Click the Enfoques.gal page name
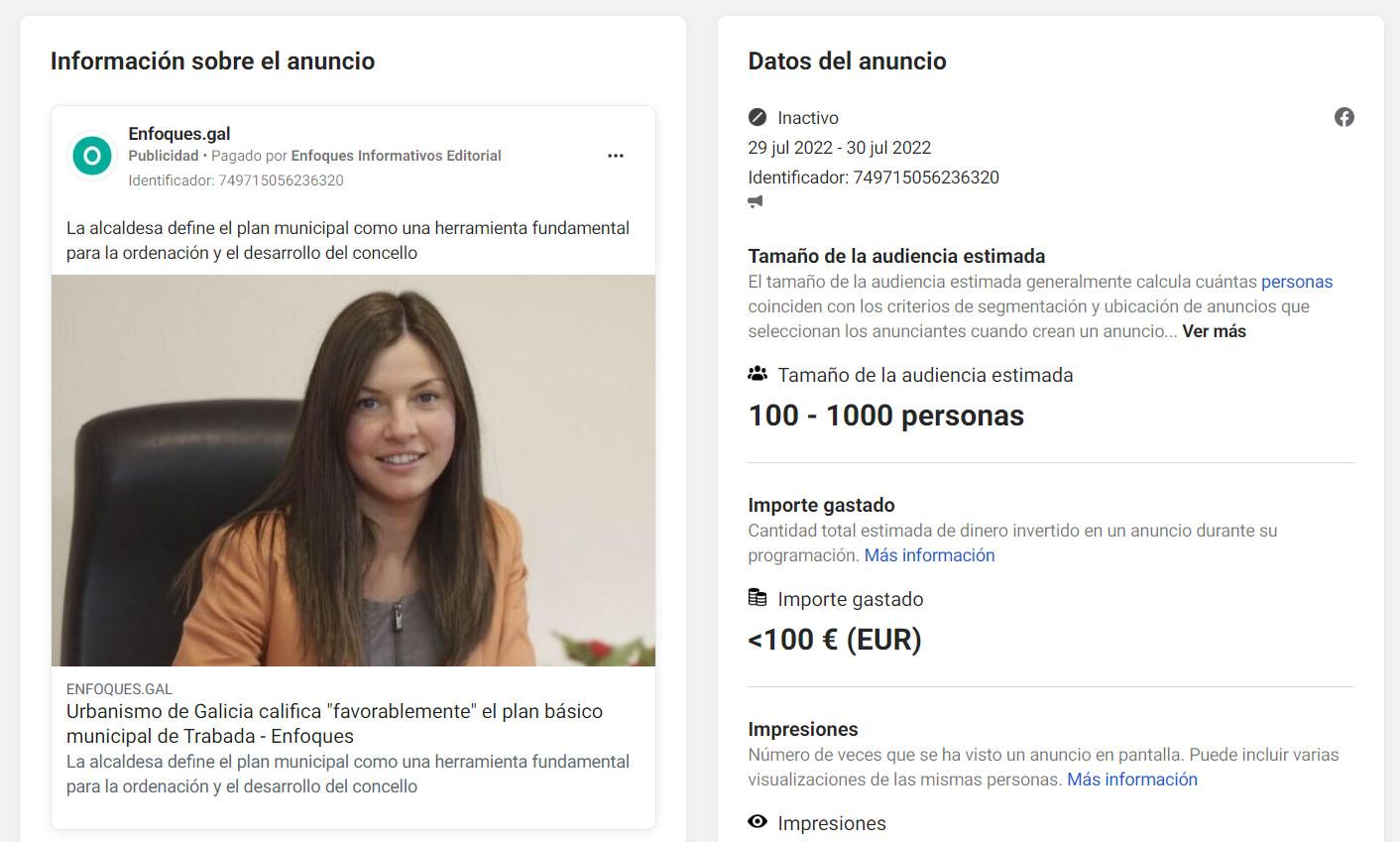This screenshot has height=842, width=1400. 179,133
